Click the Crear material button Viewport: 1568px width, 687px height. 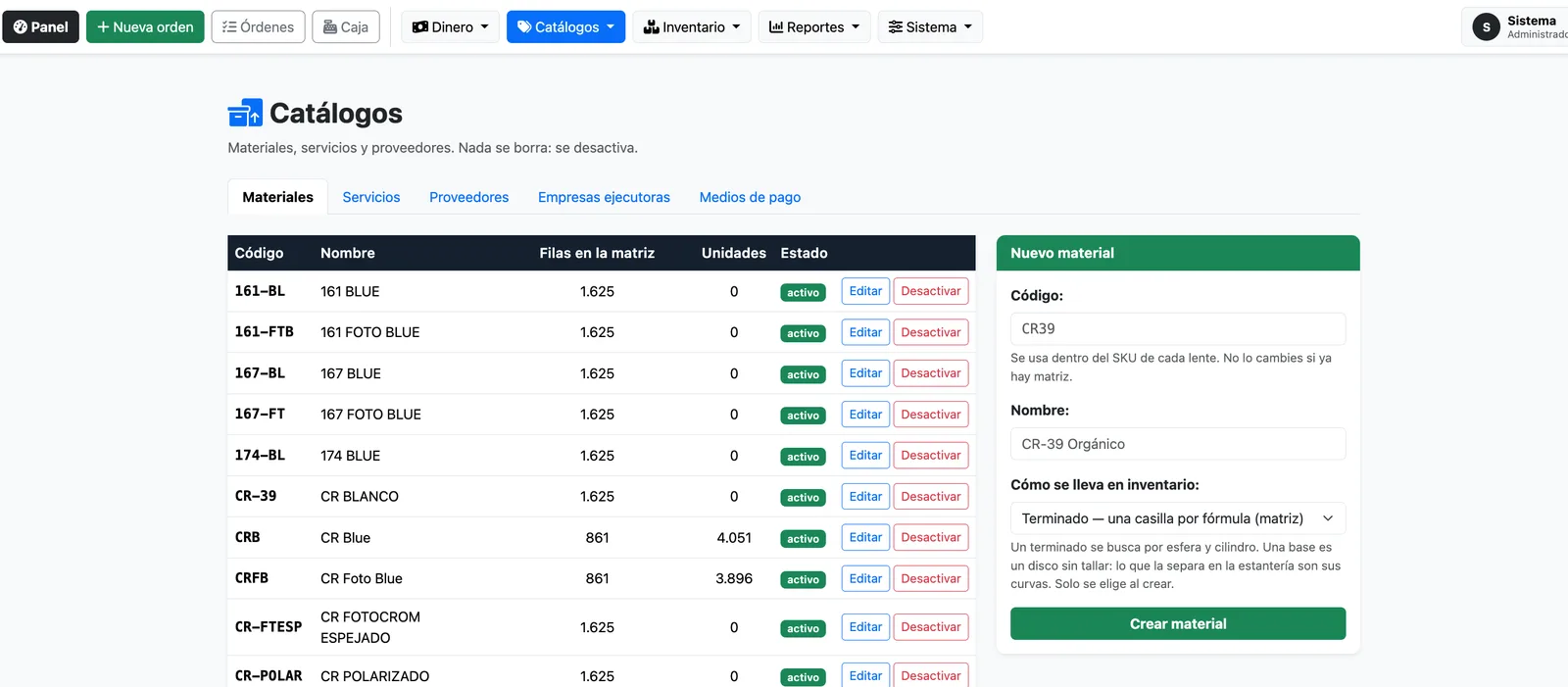[1178, 624]
